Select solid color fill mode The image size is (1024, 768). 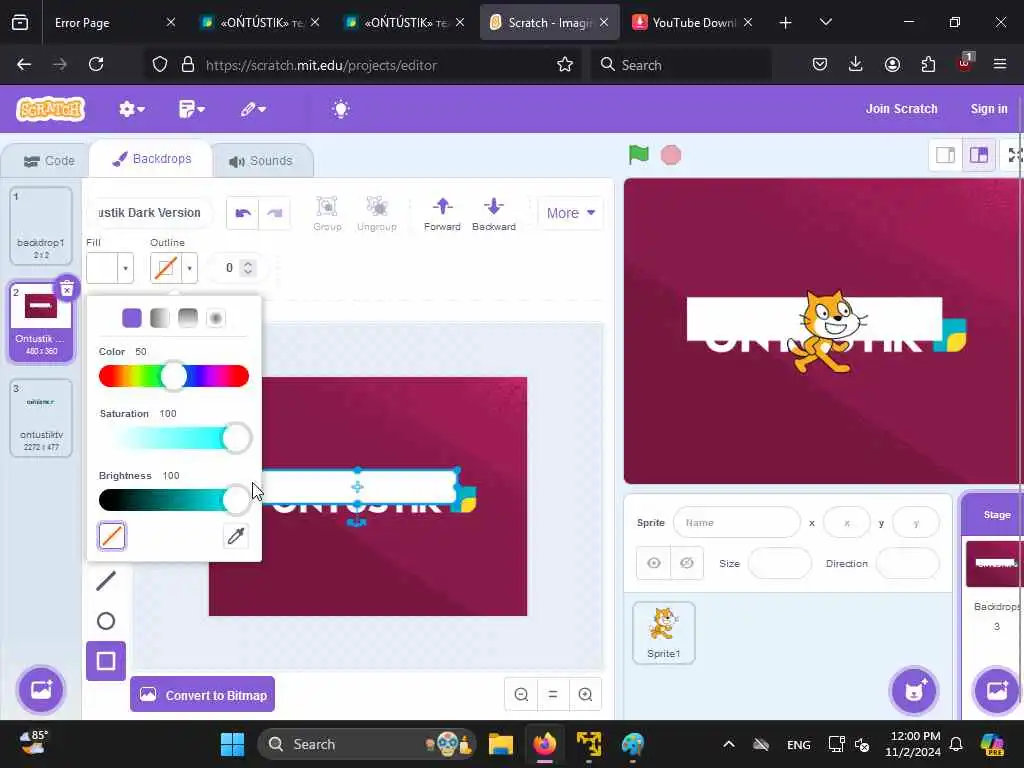[132, 318]
